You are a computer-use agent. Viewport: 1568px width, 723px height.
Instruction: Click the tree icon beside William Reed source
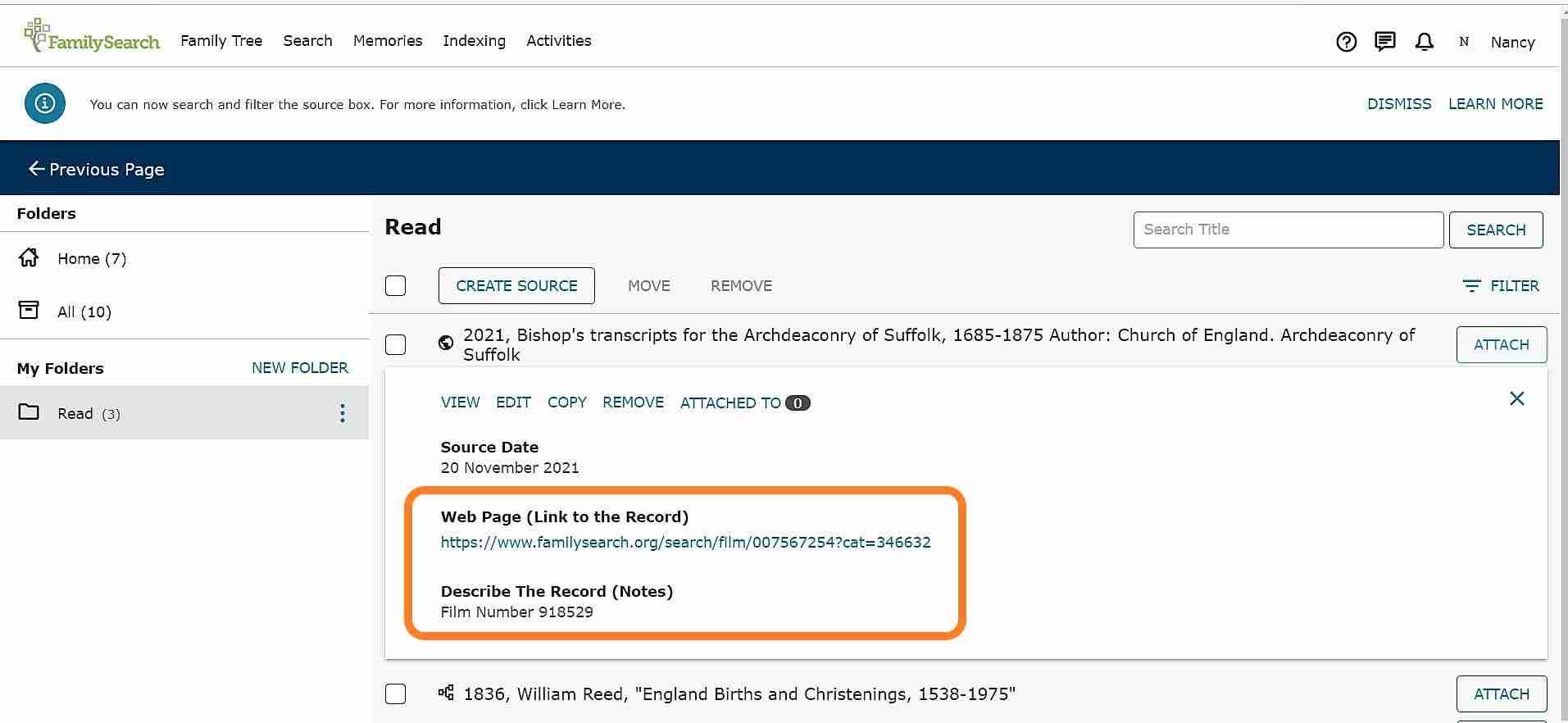(446, 693)
